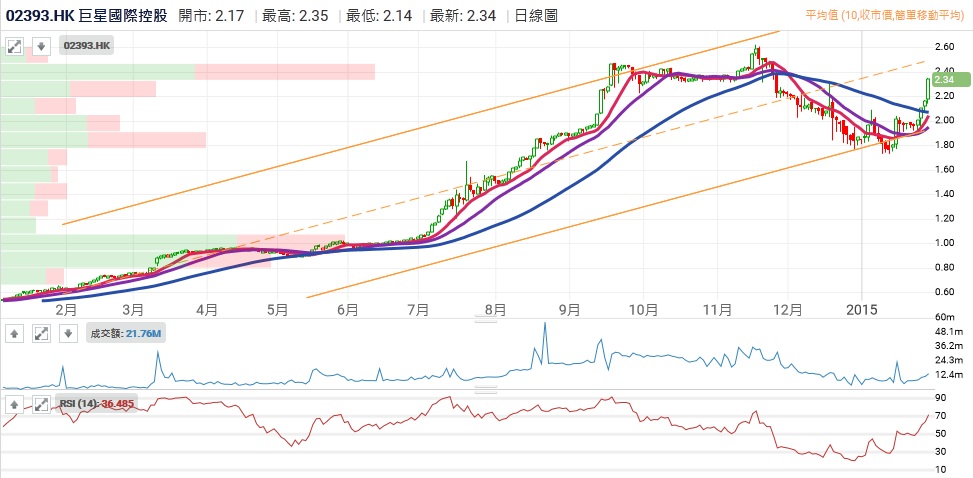Maximize the volume (成交額) pane
Image resolution: width=973 pixels, height=478 pixels.
[x=41, y=333]
